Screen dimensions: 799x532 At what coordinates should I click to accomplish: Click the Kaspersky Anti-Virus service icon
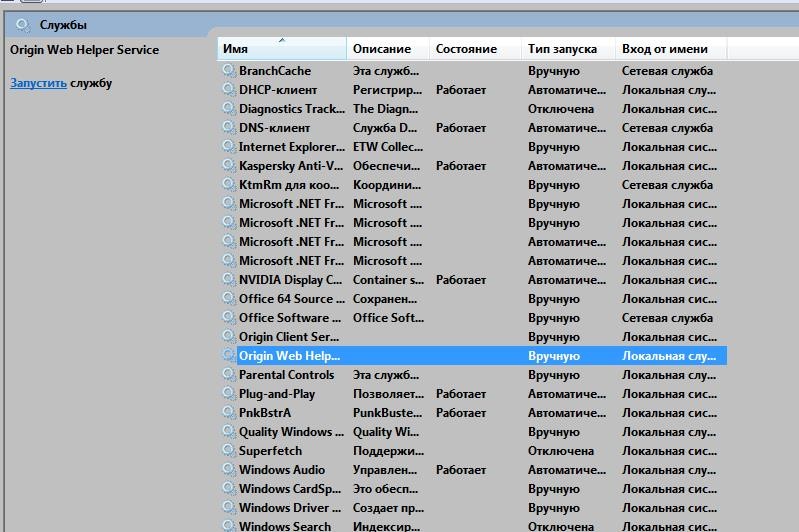click(x=229, y=166)
